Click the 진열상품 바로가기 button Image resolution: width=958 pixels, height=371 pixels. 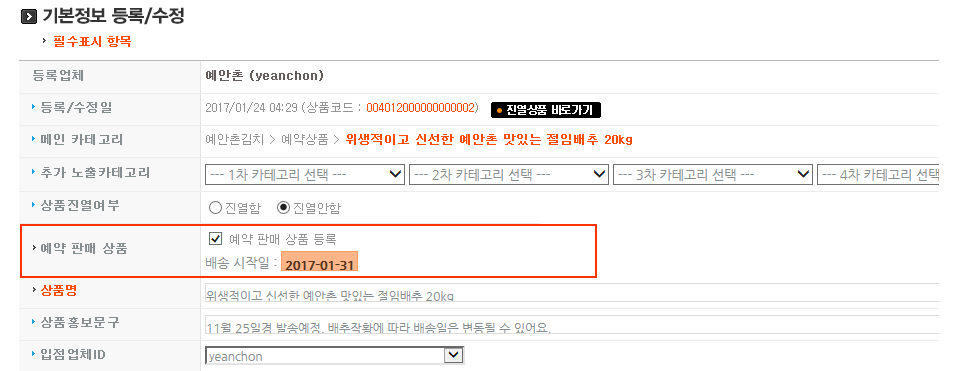pos(546,110)
